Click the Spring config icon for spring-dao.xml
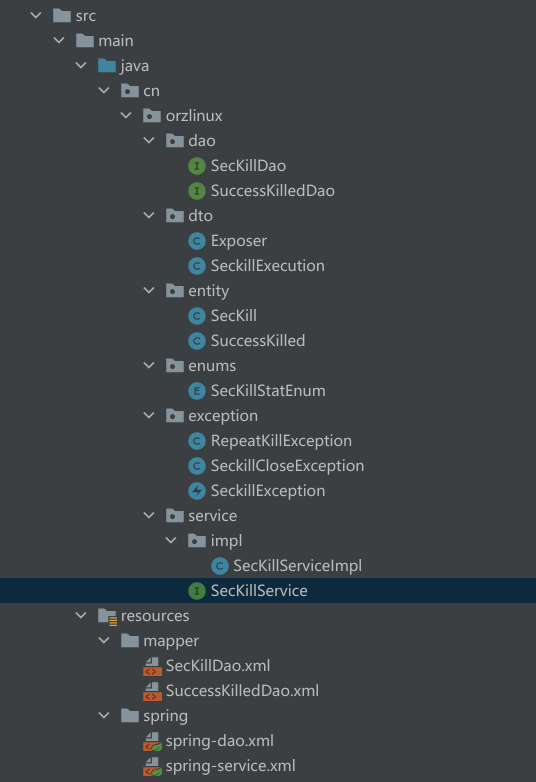 [x=152, y=741]
